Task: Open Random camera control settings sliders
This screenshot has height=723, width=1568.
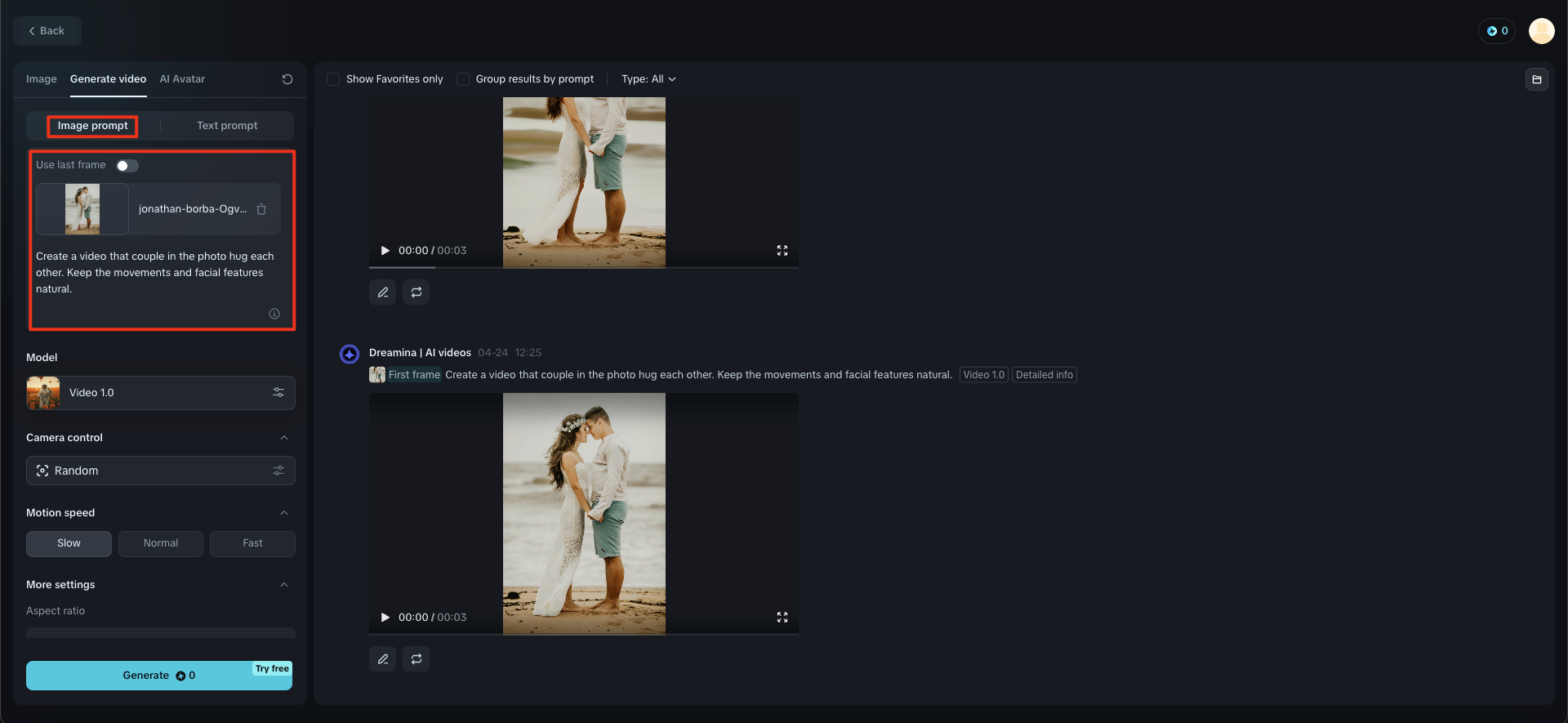Action: click(x=278, y=471)
